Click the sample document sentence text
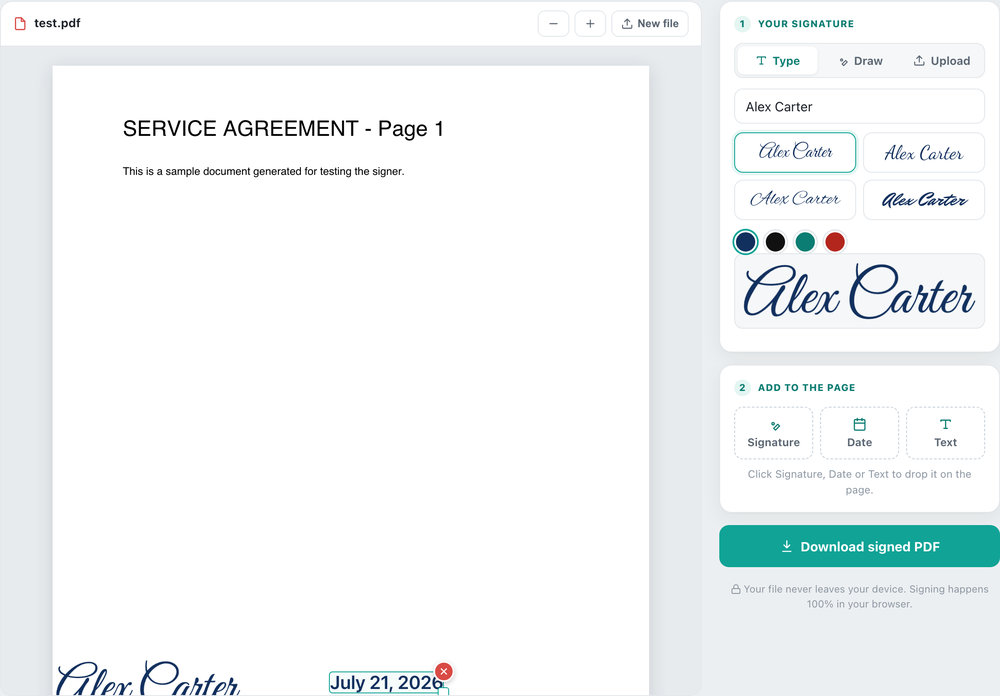1000x696 pixels. pos(263,171)
